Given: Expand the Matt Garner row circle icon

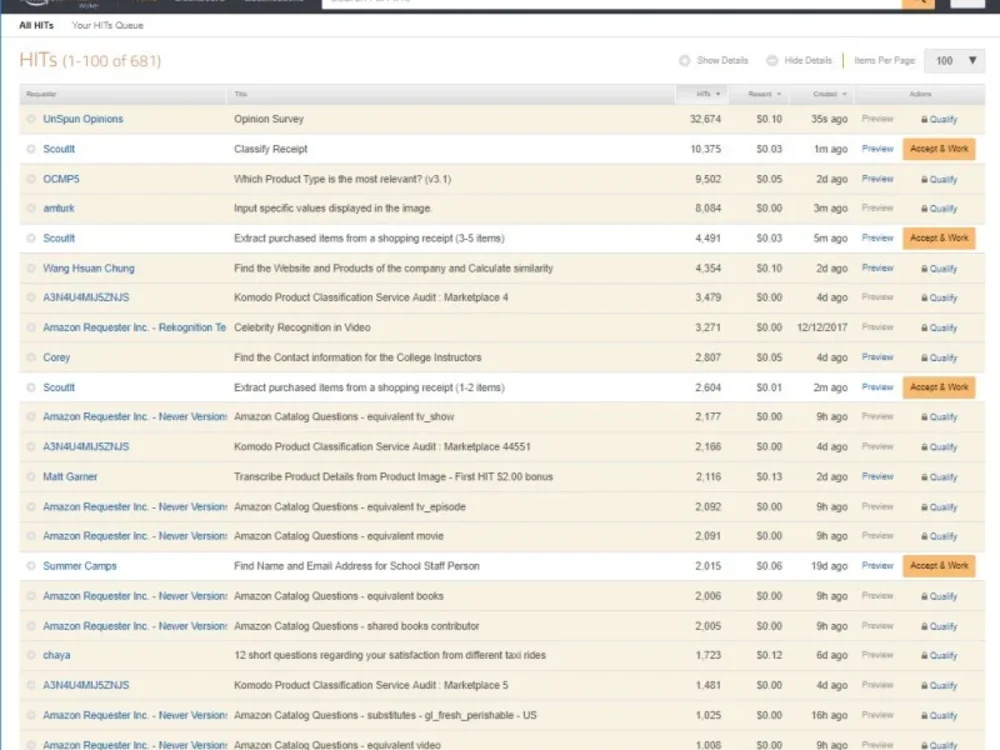Looking at the screenshot, I should 31,477.
